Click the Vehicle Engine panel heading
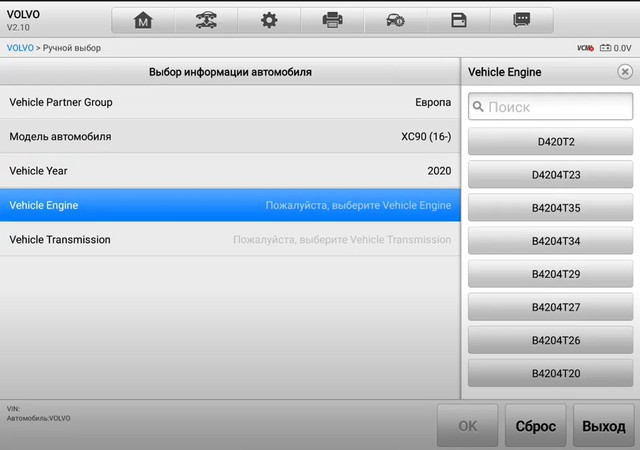 click(504, 72)
